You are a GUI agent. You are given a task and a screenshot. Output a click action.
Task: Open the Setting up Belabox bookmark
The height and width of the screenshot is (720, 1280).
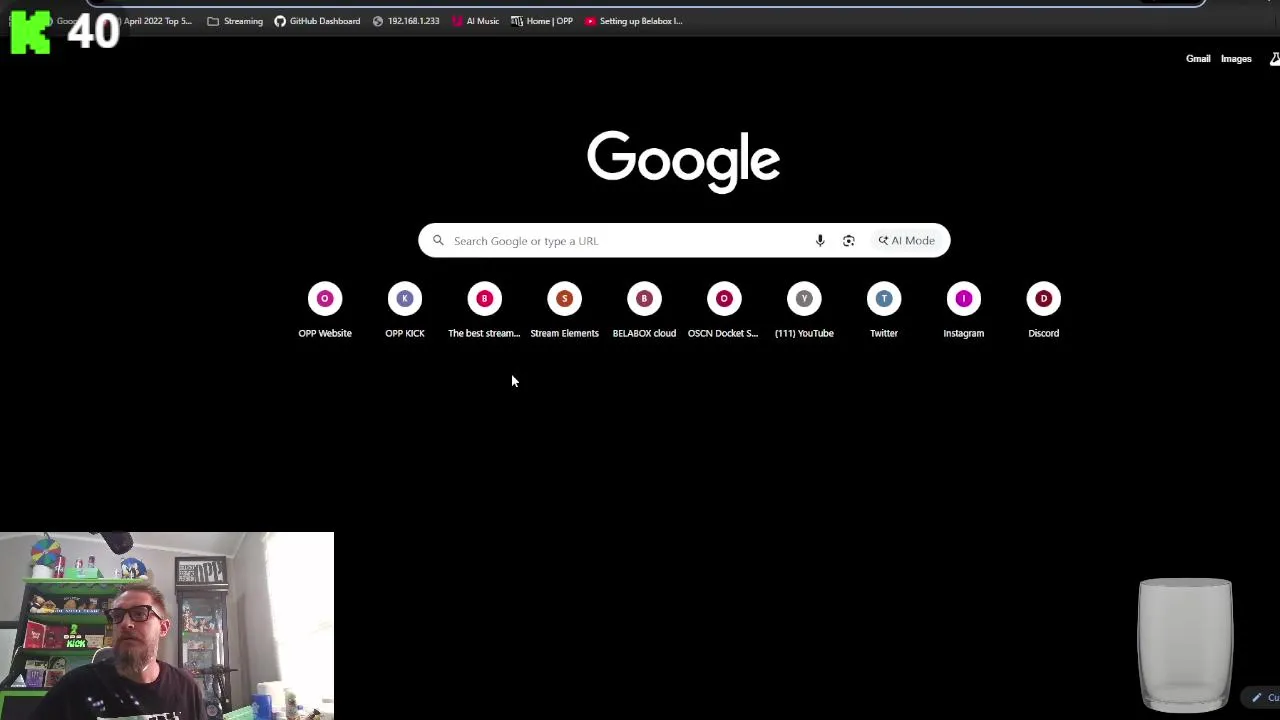coord(633,21)
